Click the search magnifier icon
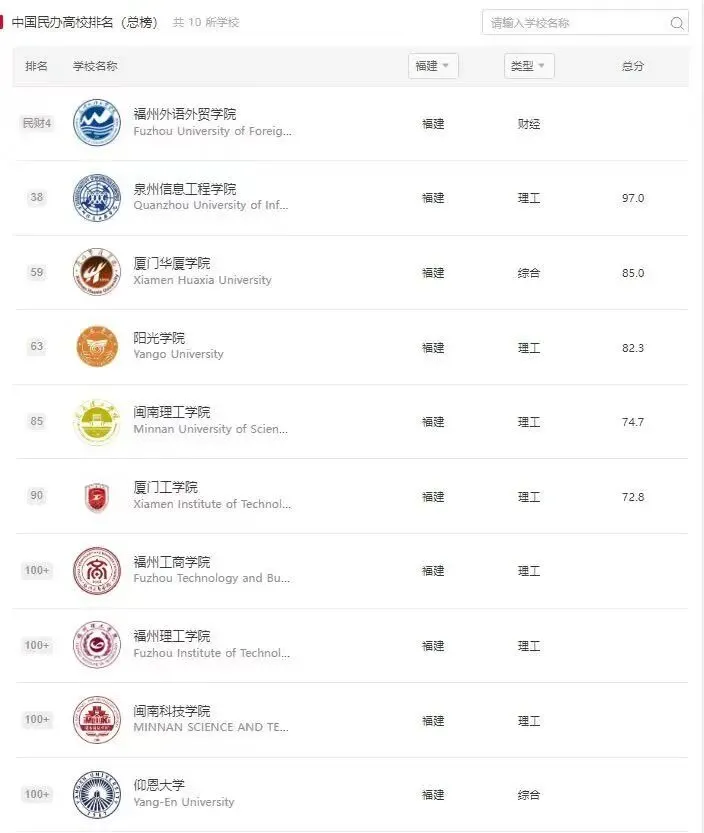 677,23
